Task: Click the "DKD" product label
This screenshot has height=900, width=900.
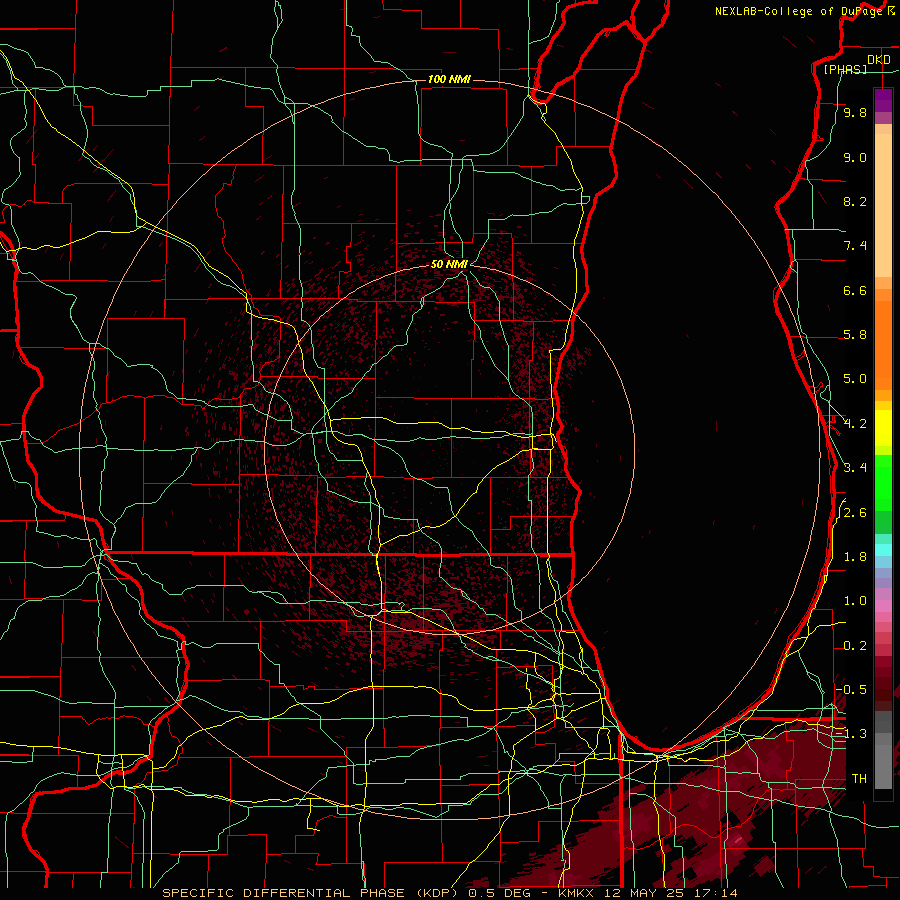Action: (x=878, y=60)
